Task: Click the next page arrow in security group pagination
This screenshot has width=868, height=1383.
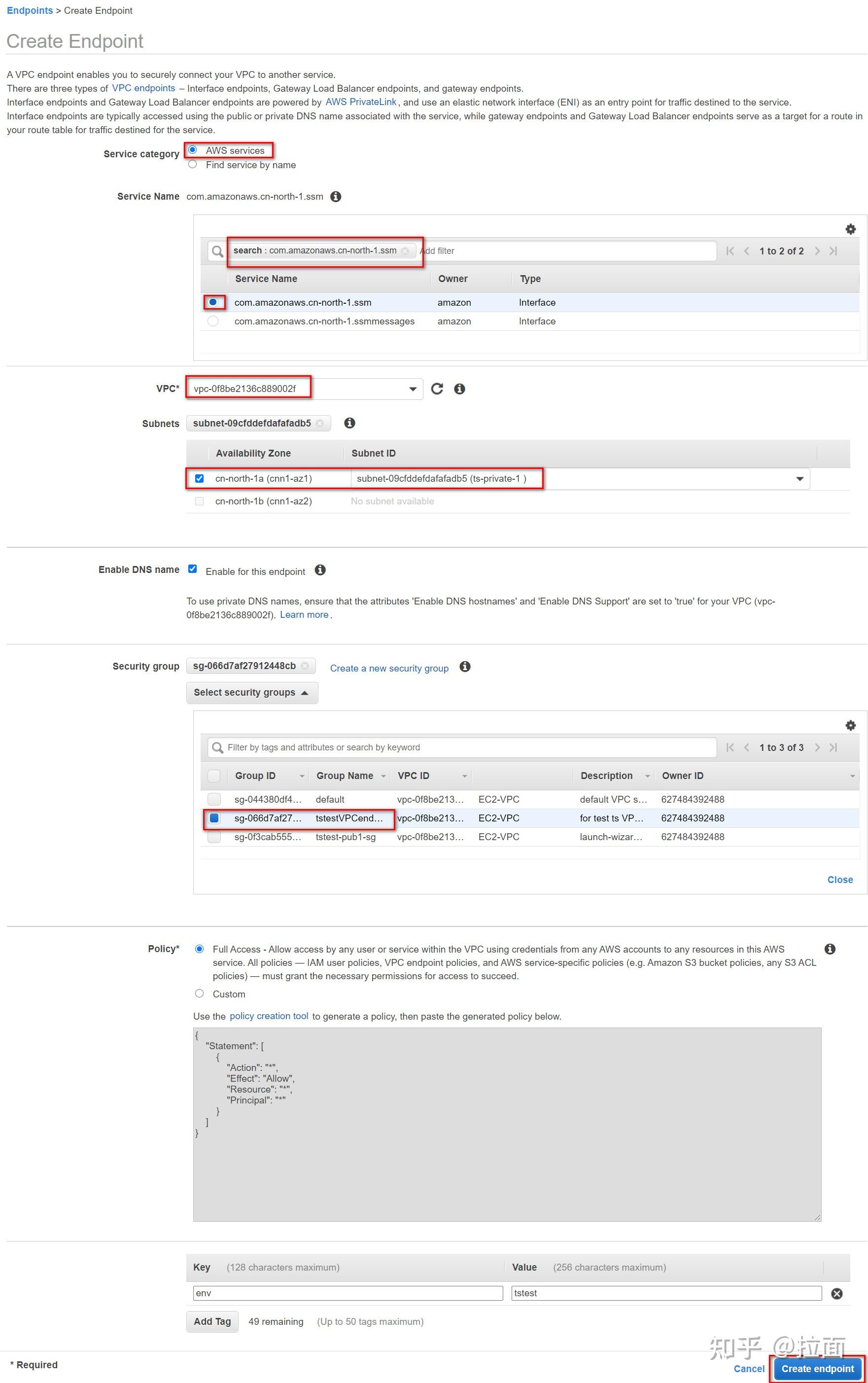Action: (x=818, y=747)
